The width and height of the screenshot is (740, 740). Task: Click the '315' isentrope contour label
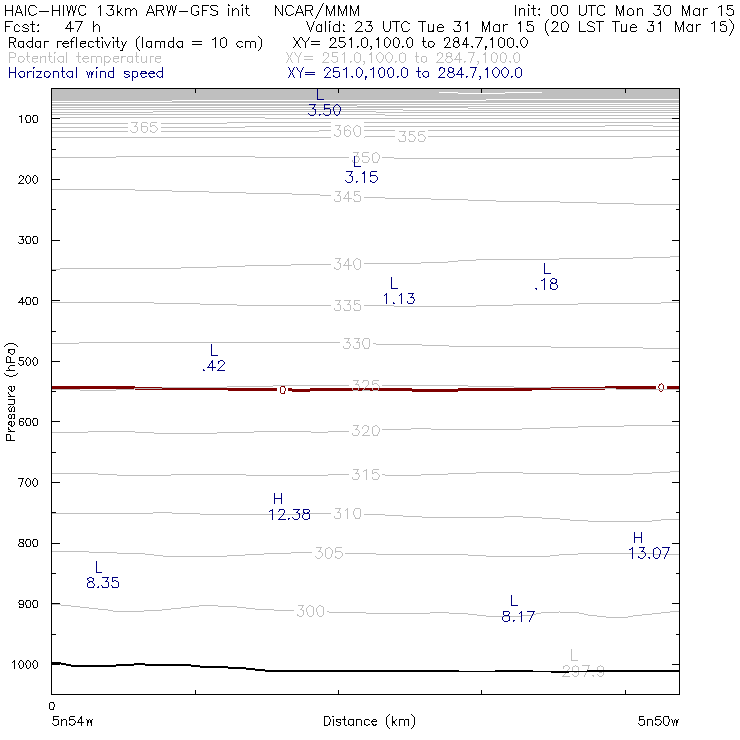pos(366,474)
